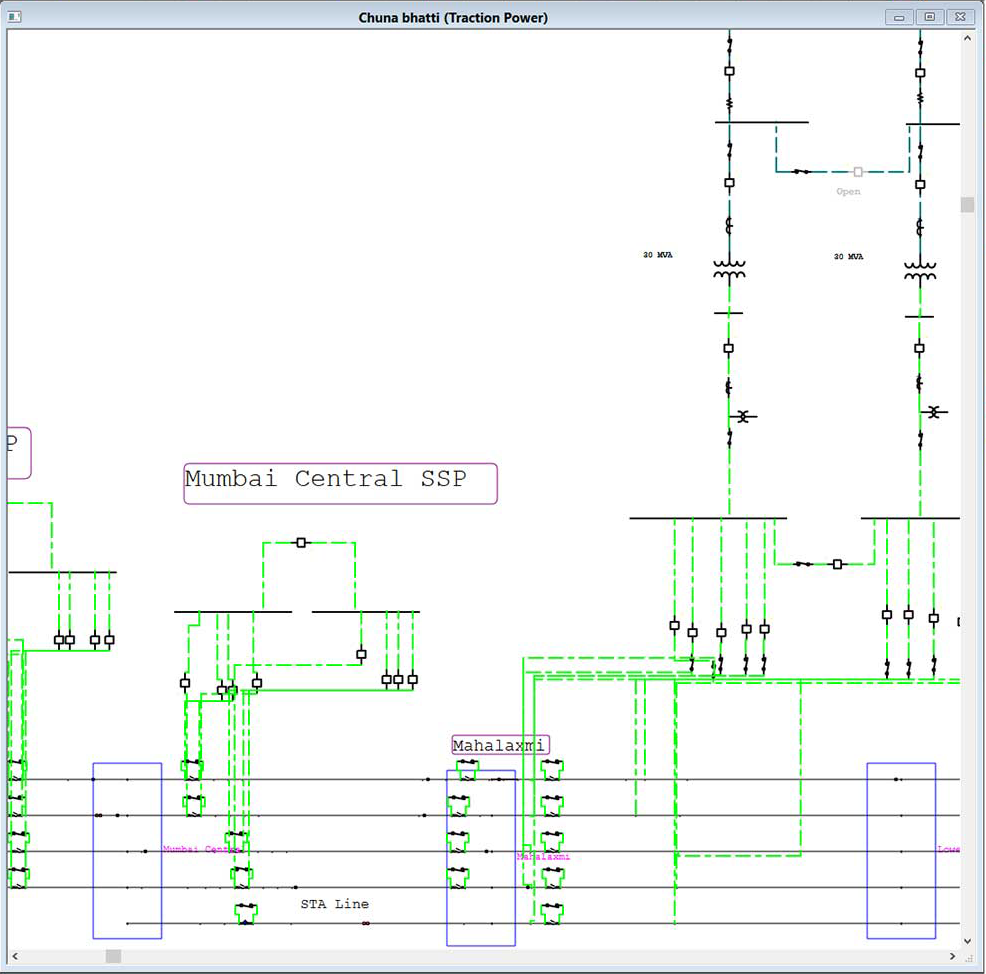Viewport: 986px width, 974px height.
Task: Select breaker between the two lower main busbars
Action: [x=838, y=564]
